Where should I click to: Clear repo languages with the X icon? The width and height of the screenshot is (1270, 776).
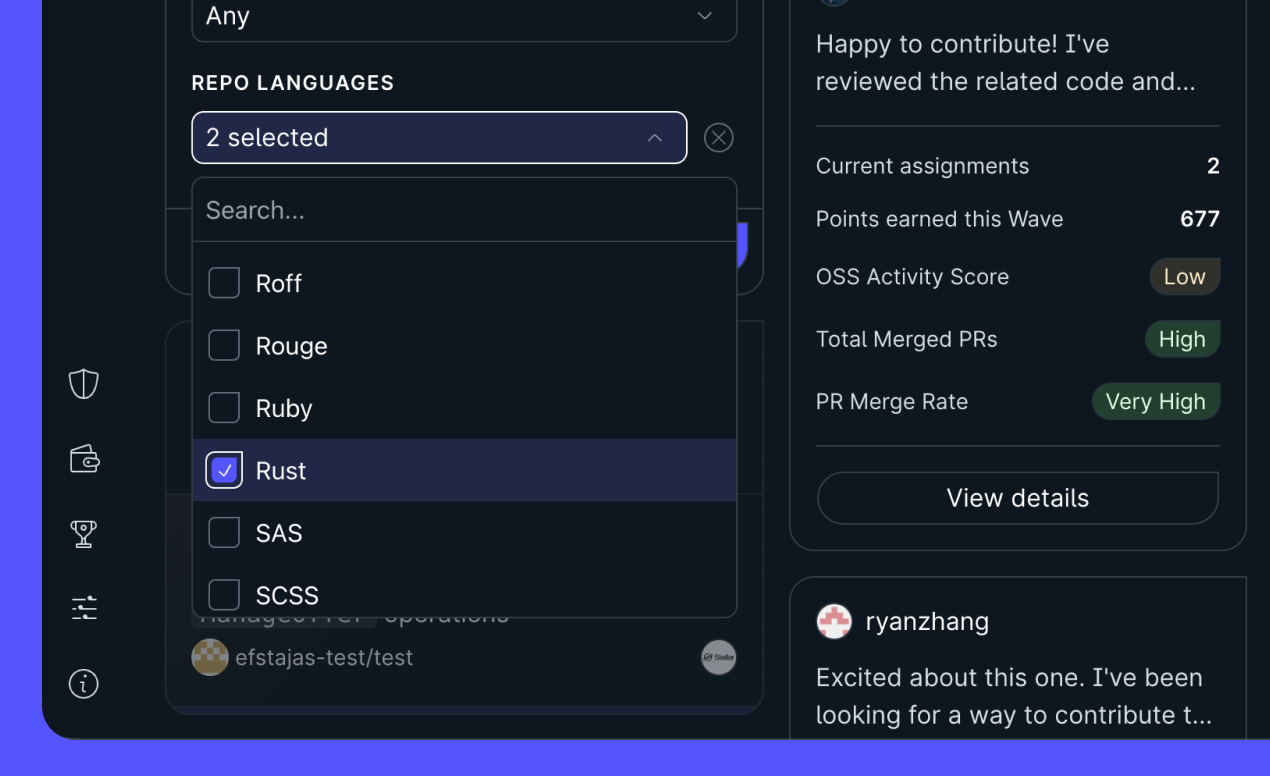click(718, 137)
